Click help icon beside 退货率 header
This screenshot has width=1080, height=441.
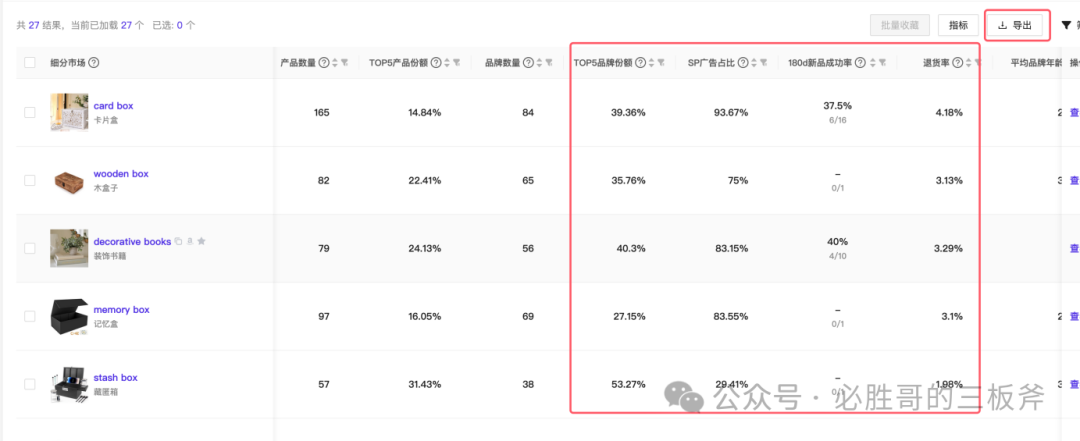pos(957,63)
